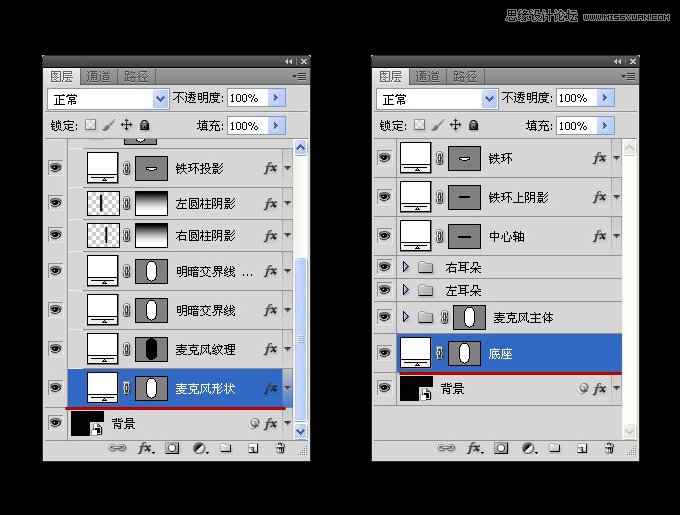Collapse left panel with double-arrow button
This screenshot has width=680, height=515.
(x=288, y=62)
